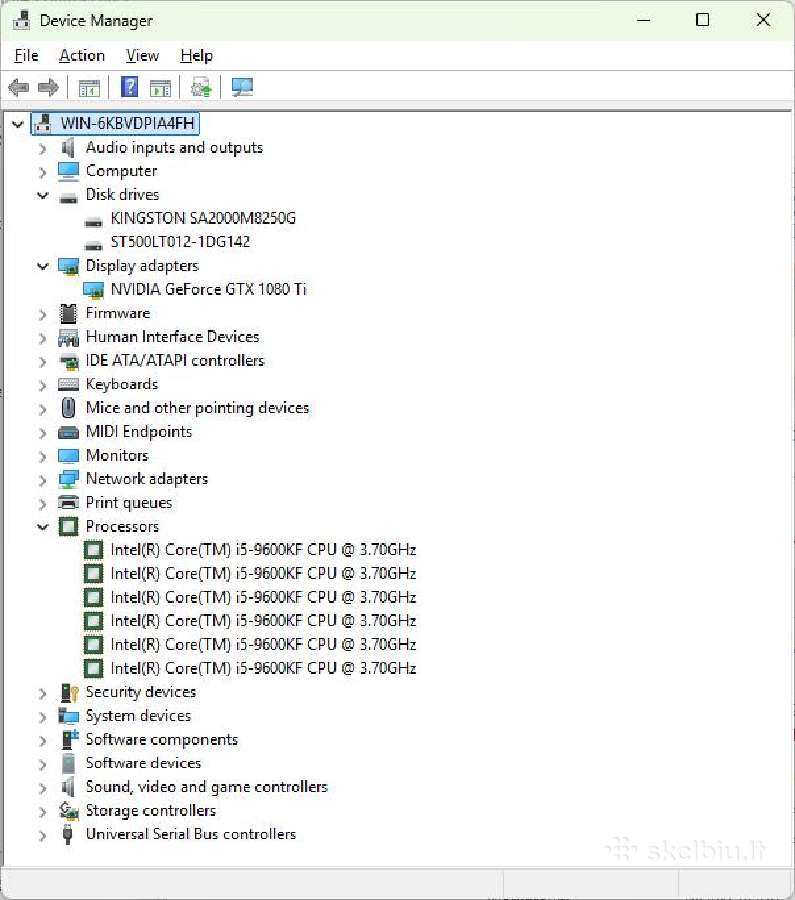Expand the Network adapters chevron
This screenshot has width=795, height=900.
click(42, 480)
